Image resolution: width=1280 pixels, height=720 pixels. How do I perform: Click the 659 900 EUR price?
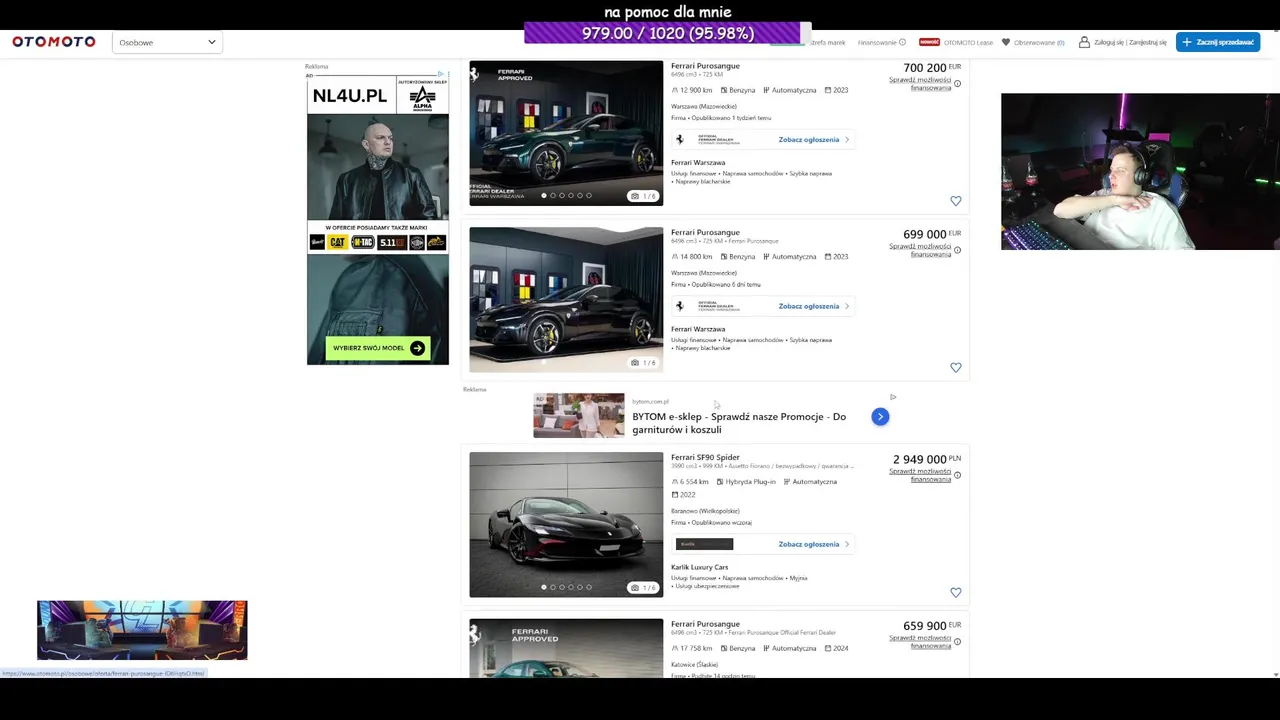(931, 626)
